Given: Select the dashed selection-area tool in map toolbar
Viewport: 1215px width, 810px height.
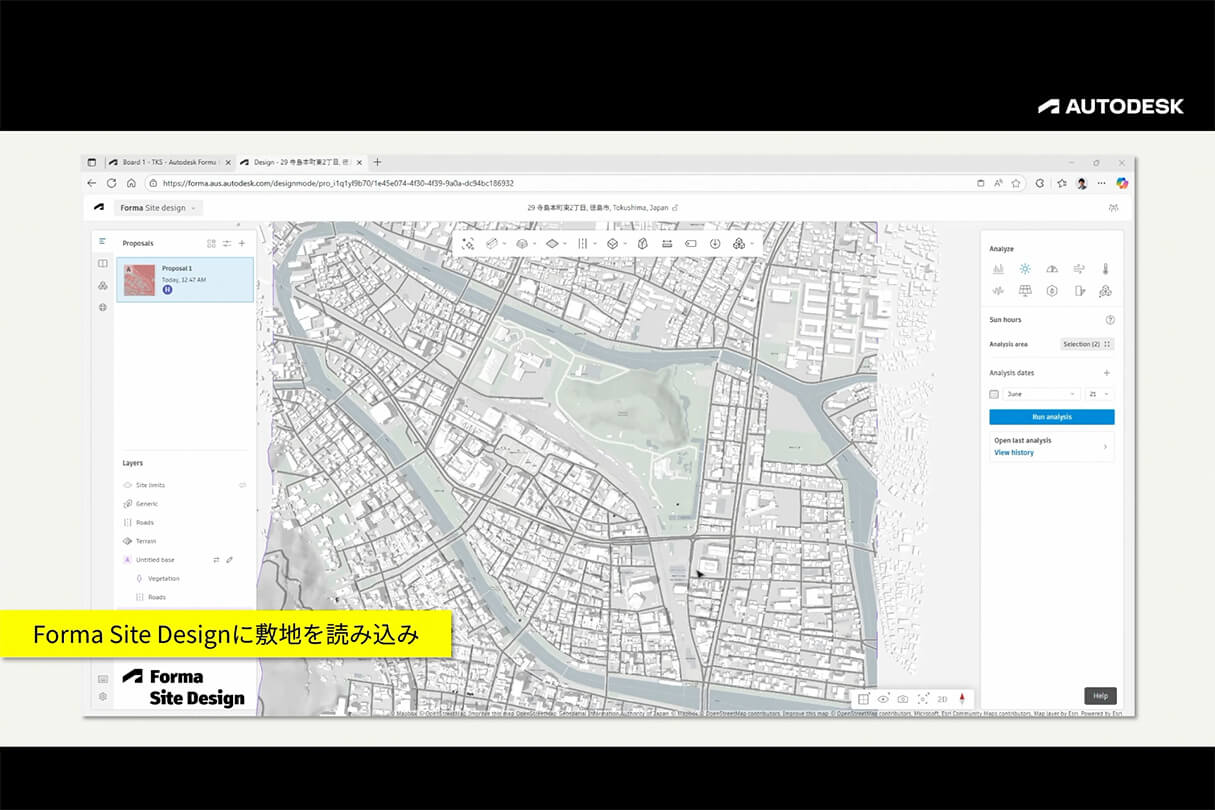Looking at the screenshot, I should [x=467, y=243].
